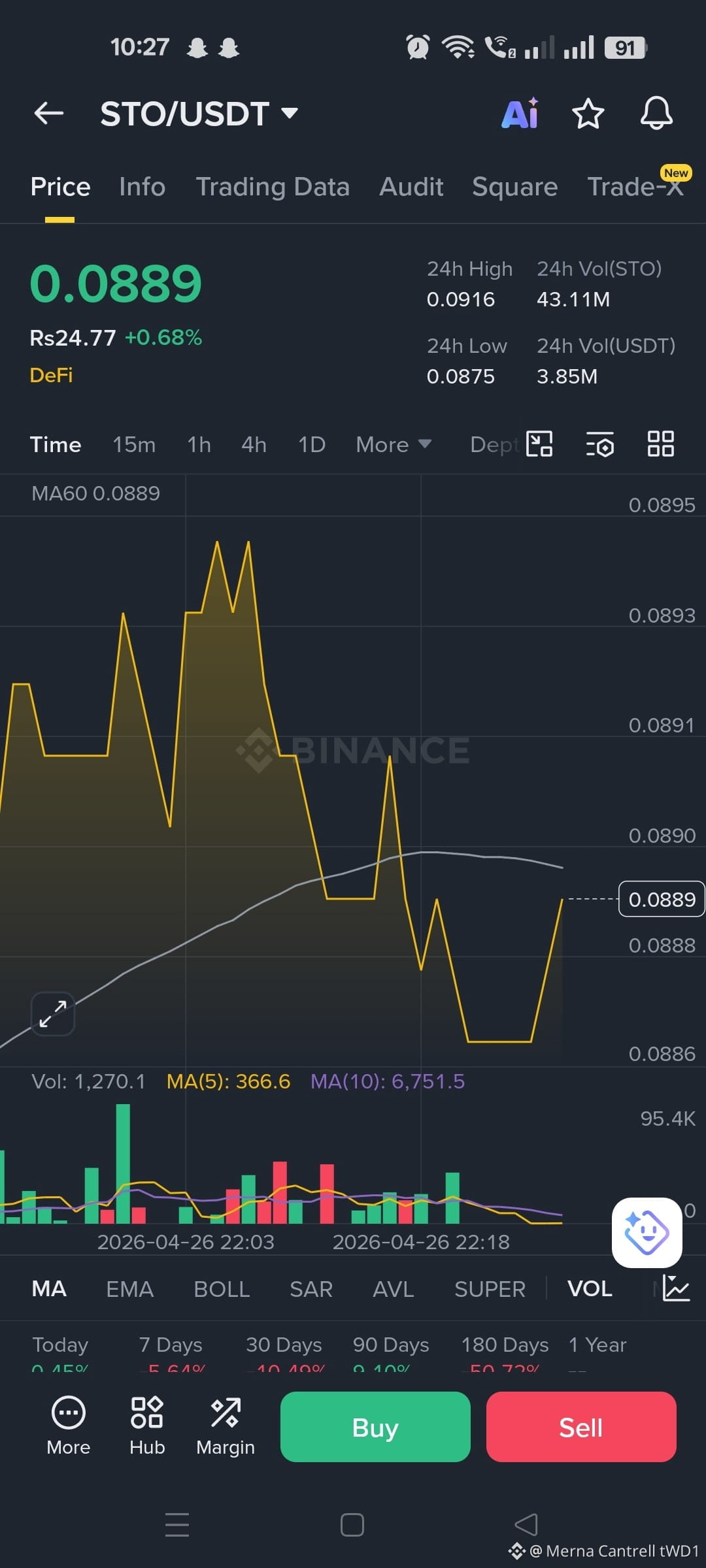Open price alerts bell icon
Viewport: 706px width, 1568px height.
656,113
